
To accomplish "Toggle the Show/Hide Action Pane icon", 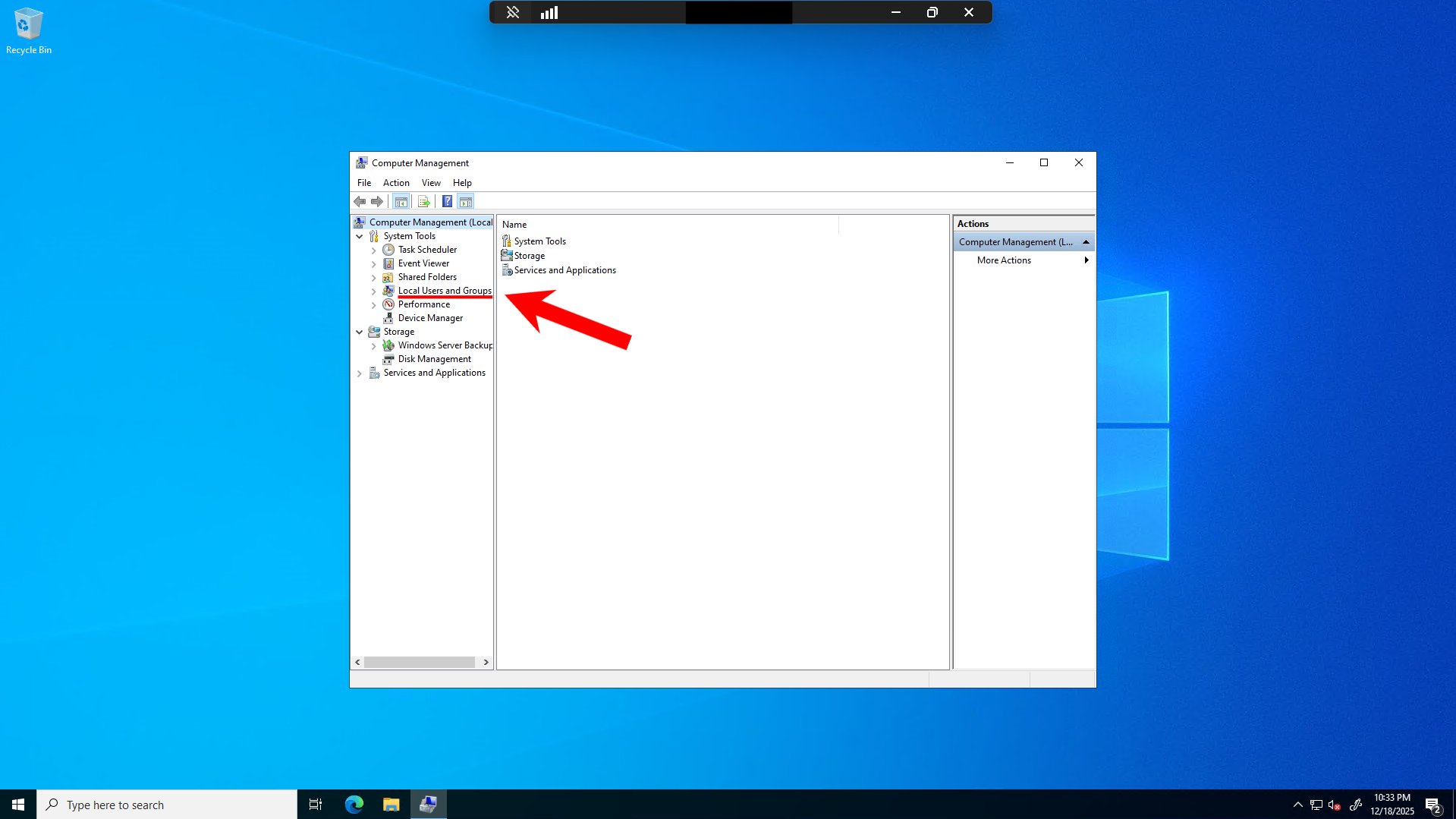I will 466,202.
